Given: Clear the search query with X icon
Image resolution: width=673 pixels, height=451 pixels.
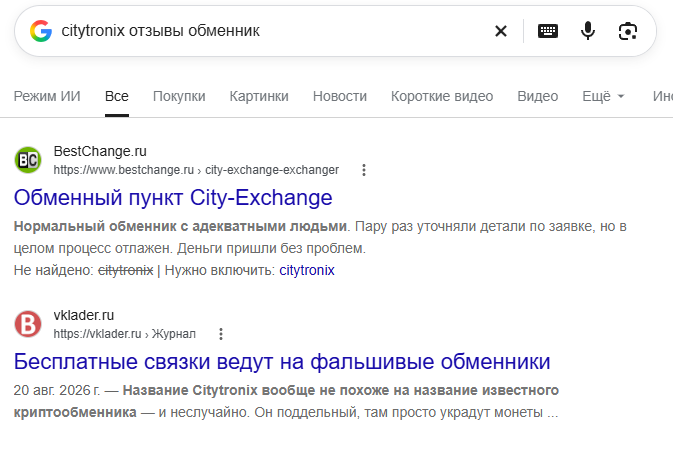Looking at the screenshot, I should [501, 31].
